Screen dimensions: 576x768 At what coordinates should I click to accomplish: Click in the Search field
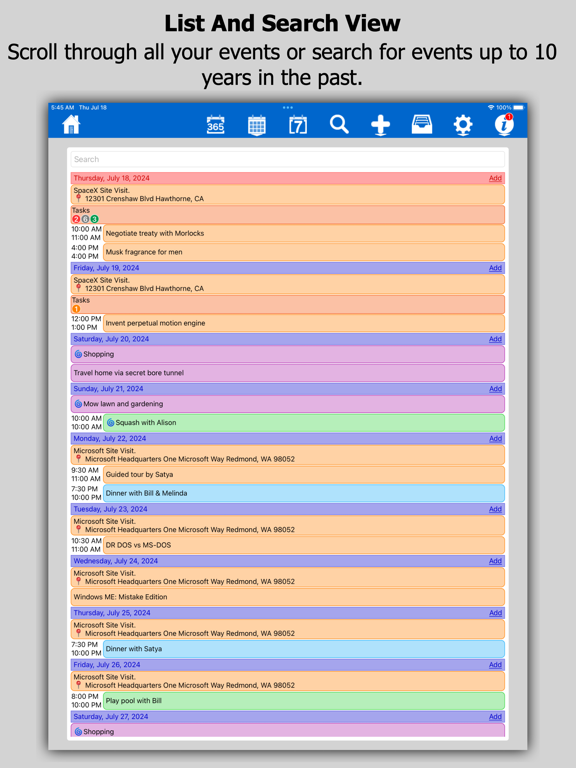point(288,159)
